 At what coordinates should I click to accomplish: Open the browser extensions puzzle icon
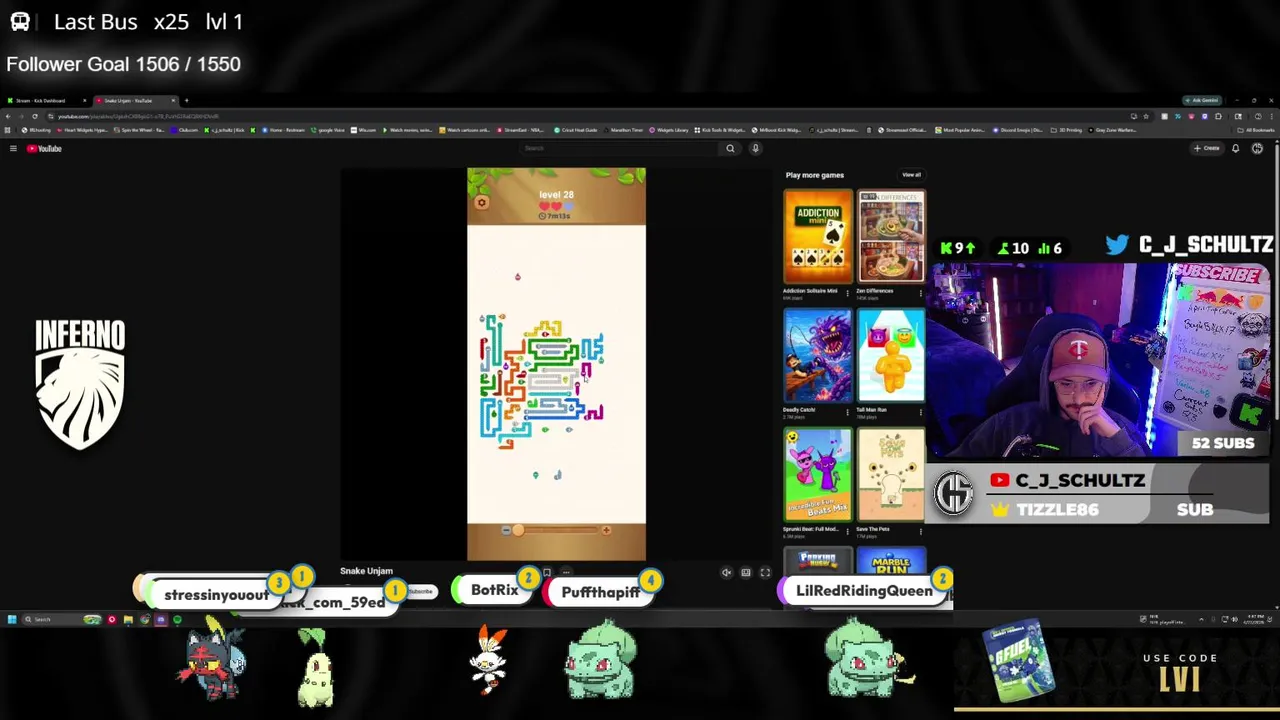[1218, 116]
